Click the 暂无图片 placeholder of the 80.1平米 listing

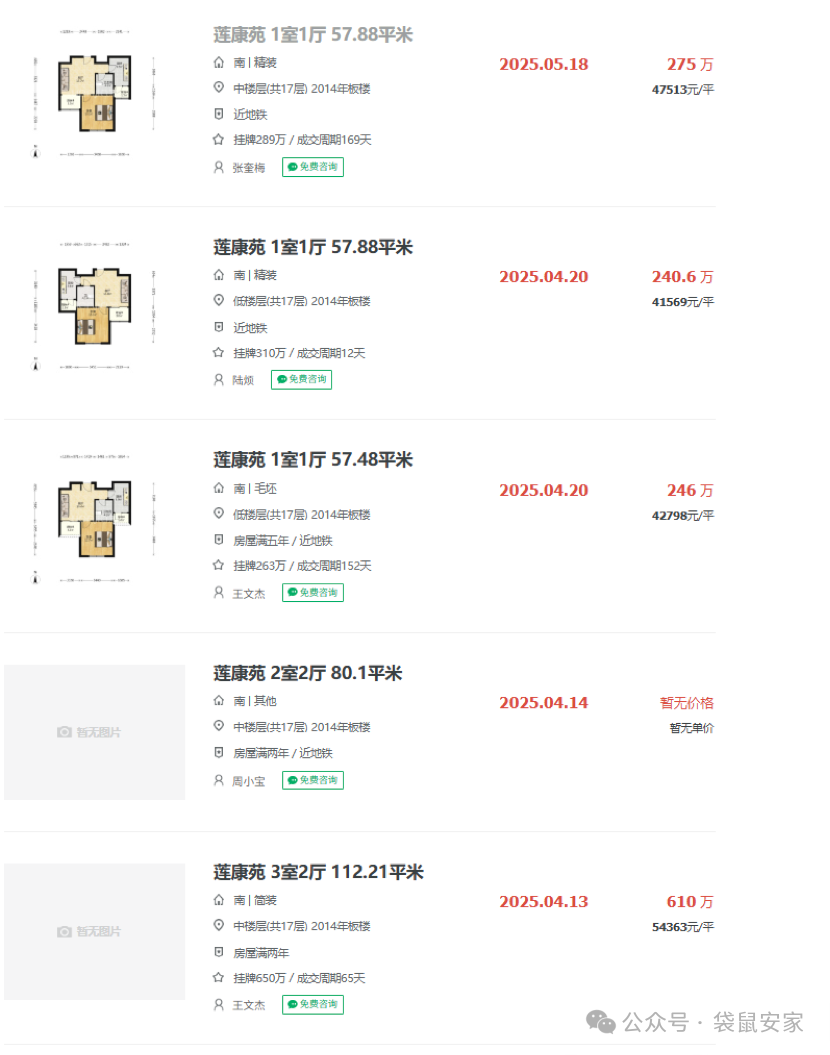point(94,732)
